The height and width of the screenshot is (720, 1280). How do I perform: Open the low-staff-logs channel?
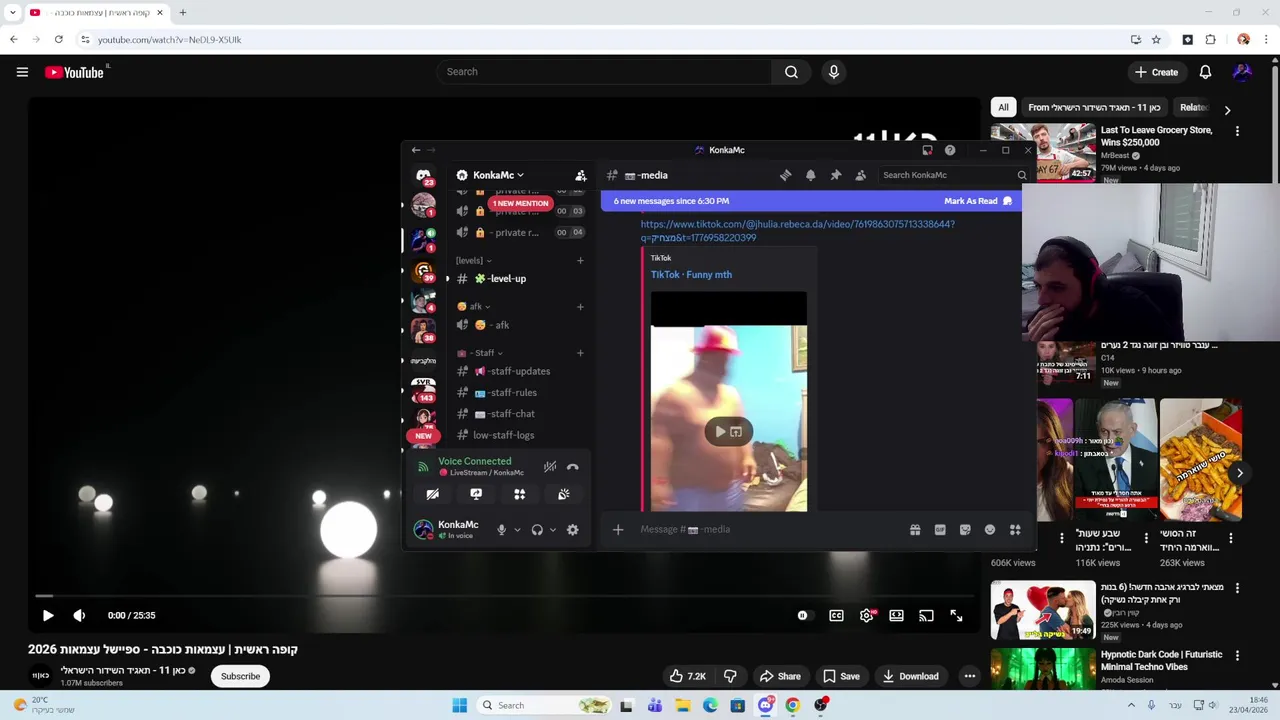(503, 435)
